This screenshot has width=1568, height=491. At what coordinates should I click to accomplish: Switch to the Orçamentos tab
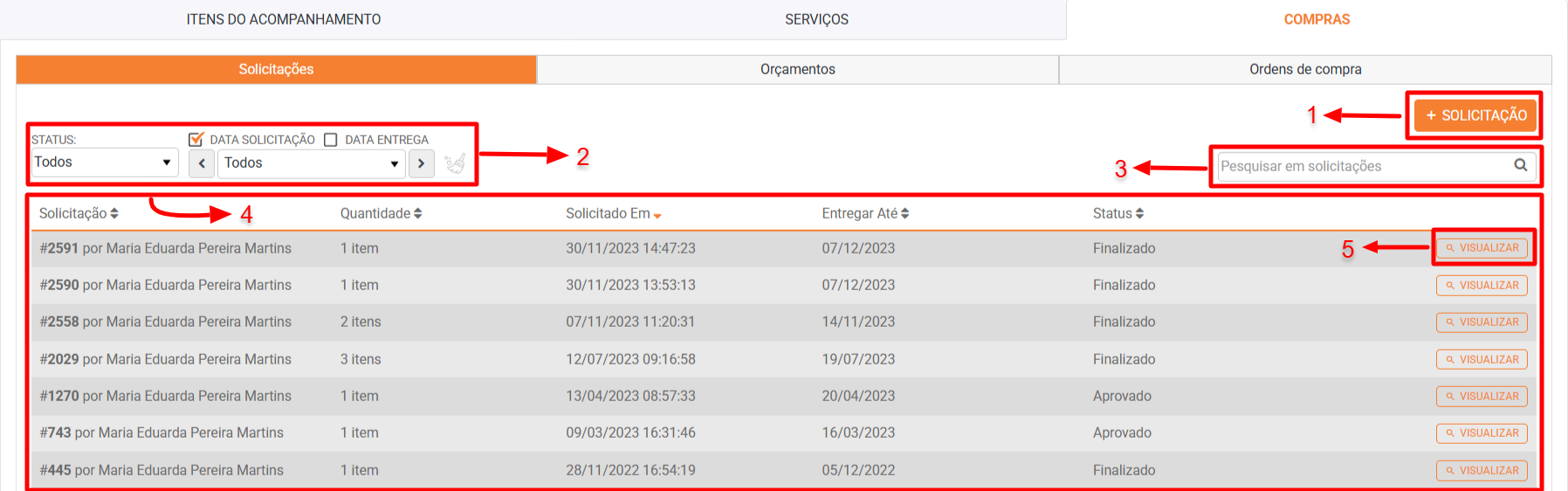[797, 70]
